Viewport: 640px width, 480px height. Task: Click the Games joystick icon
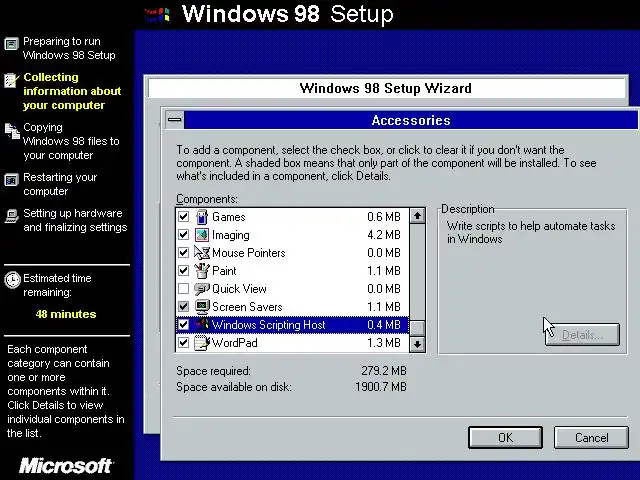tap(202, 217)
